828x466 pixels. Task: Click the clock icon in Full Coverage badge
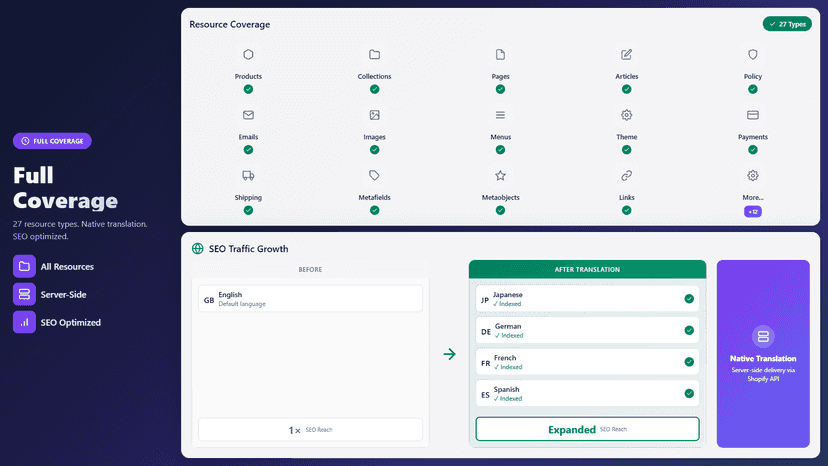click(25, 141)
